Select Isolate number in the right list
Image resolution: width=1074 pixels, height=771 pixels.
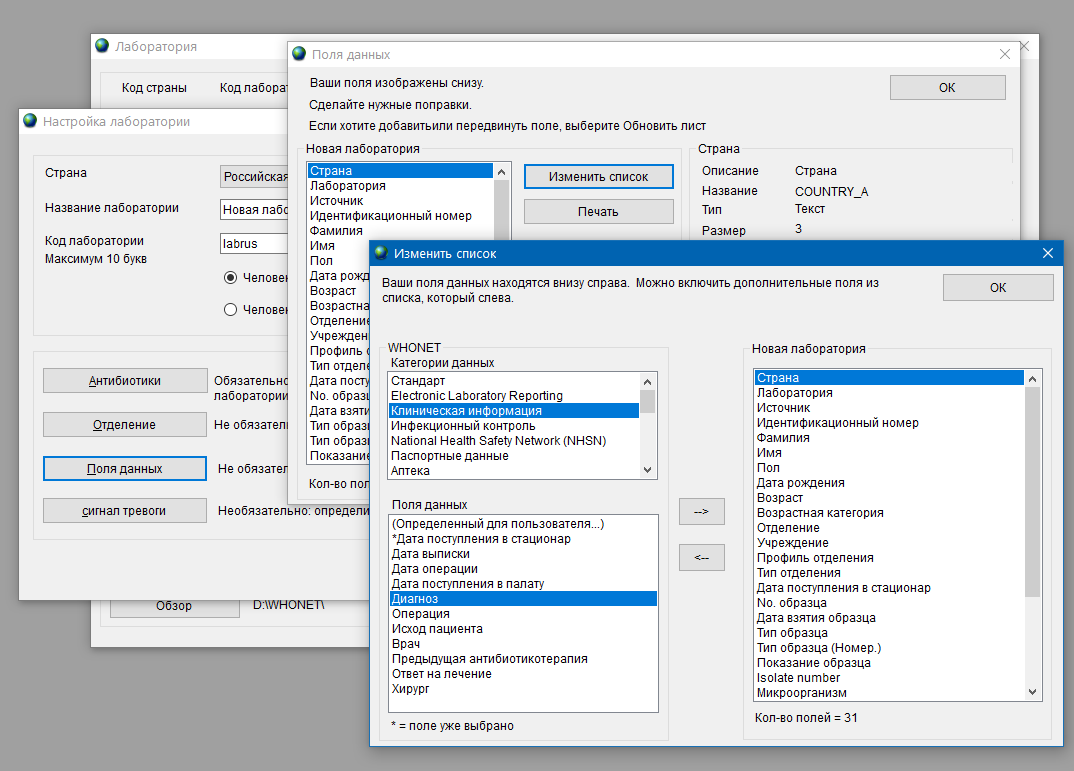[889, 679]
